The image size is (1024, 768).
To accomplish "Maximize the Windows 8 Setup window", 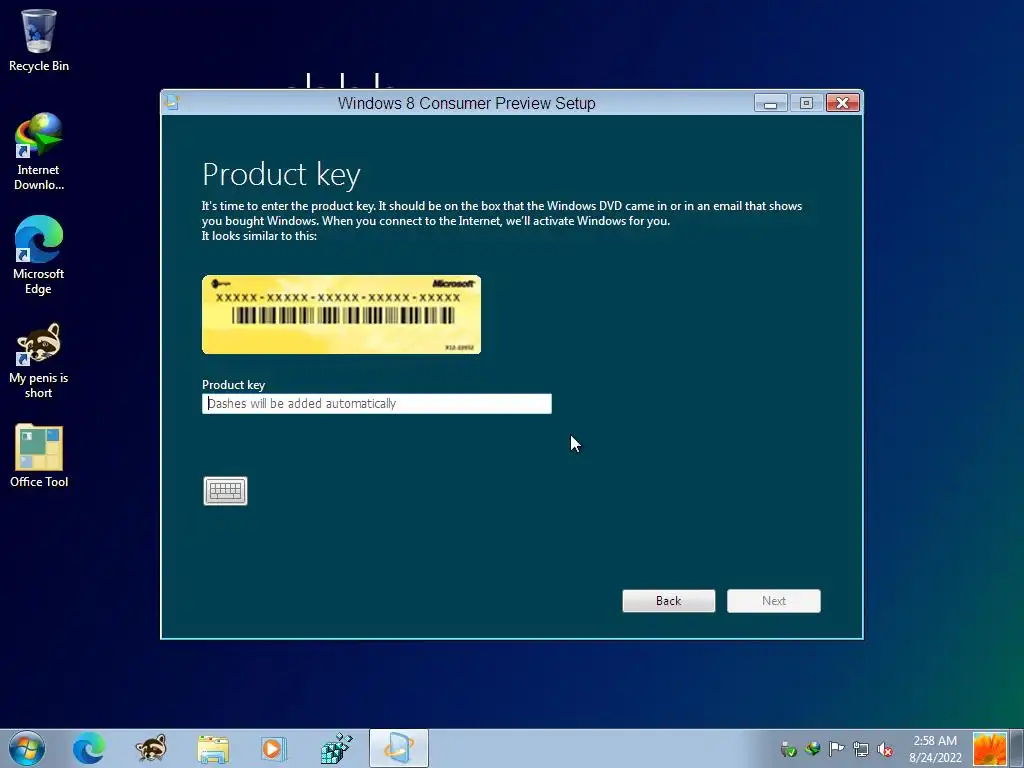I will coord(807,103).
